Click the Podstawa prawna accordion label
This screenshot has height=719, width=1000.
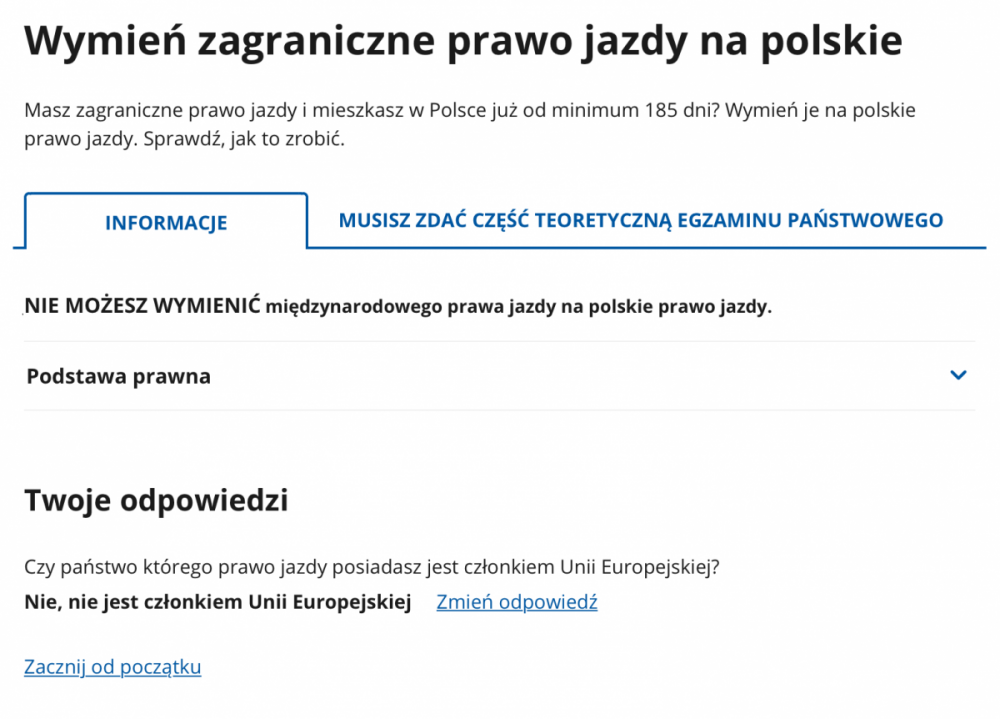(119, 377)
